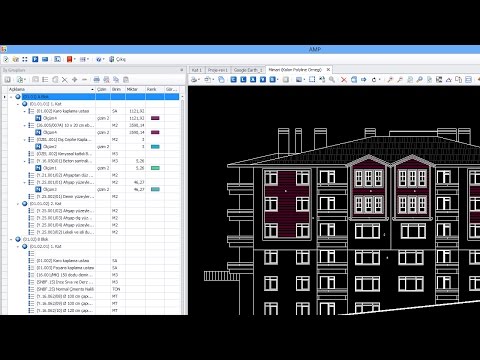Click the first blue C square icon in drawing toolbar

click(234, 80)
